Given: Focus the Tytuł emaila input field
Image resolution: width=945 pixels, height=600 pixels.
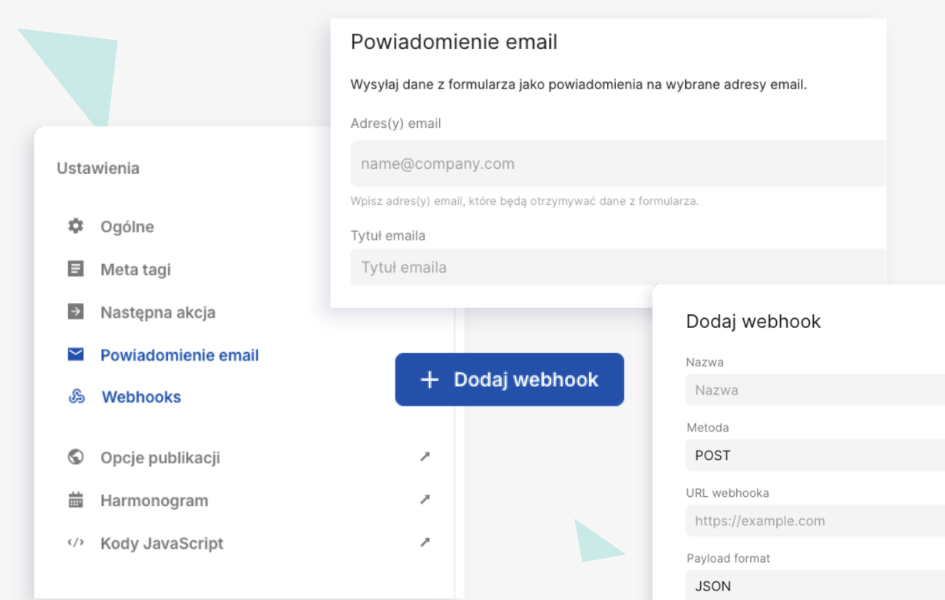Looking at the screenshot, I should pyautogui.click(x=618, y=267).
